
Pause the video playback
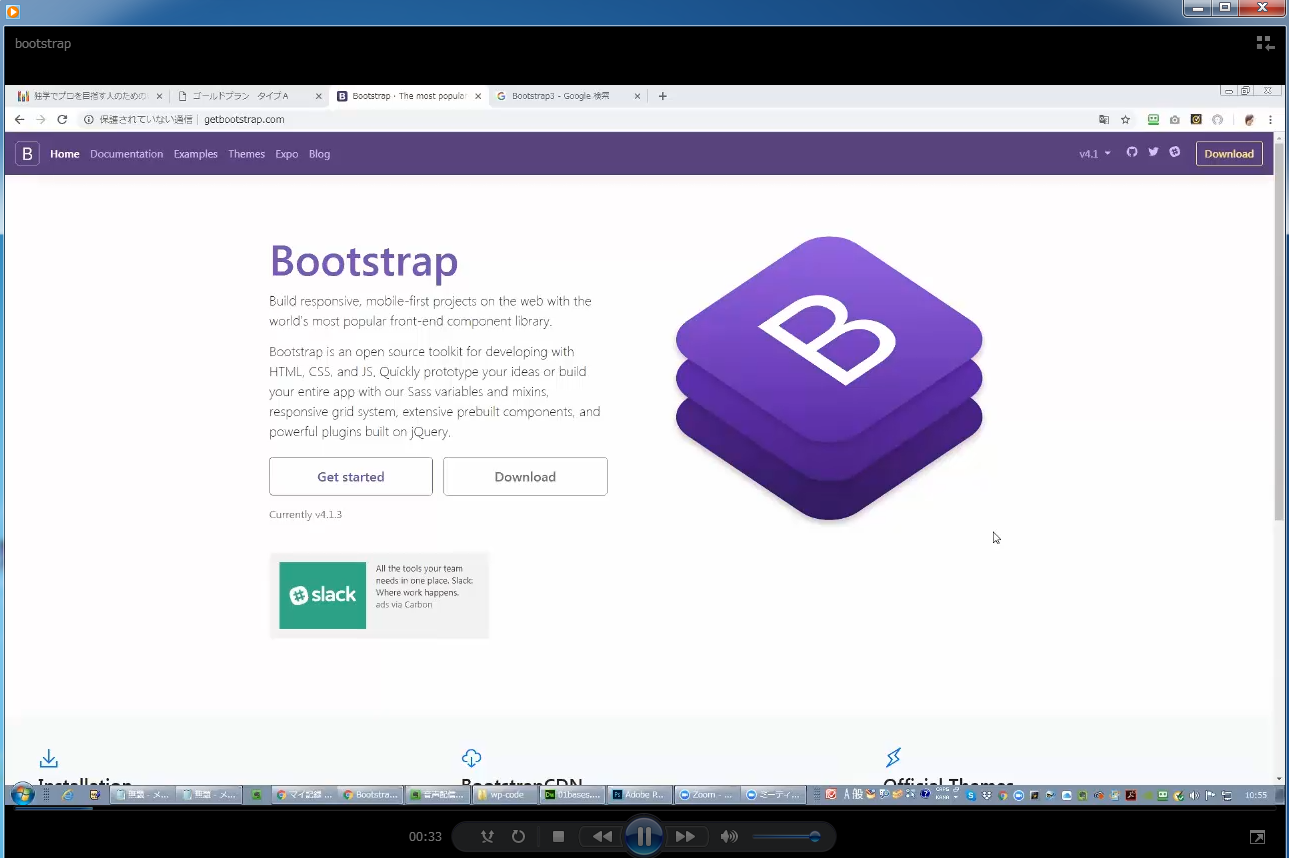pos(644,836)
